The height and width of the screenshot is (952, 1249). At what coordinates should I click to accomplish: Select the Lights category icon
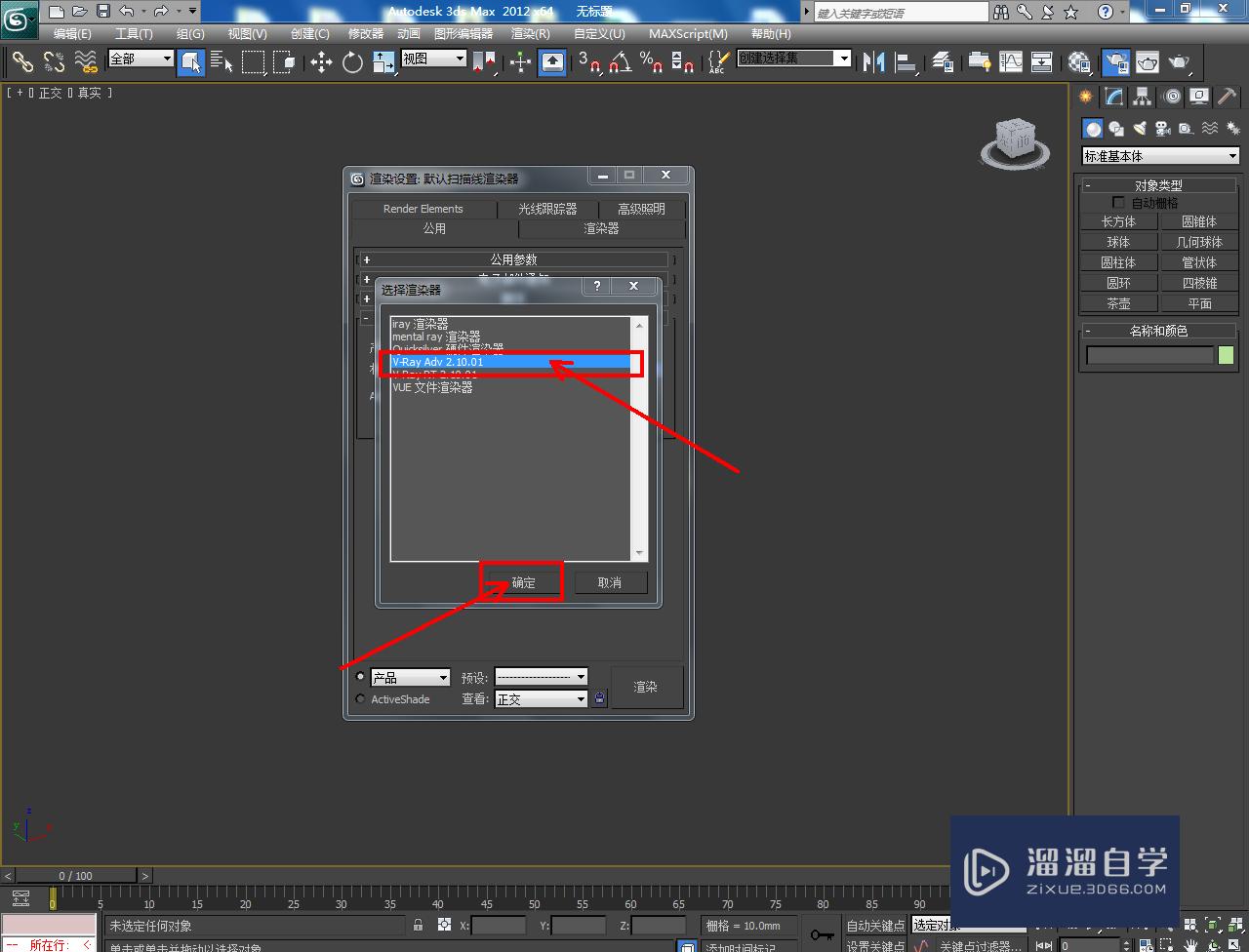[1139, 129]
